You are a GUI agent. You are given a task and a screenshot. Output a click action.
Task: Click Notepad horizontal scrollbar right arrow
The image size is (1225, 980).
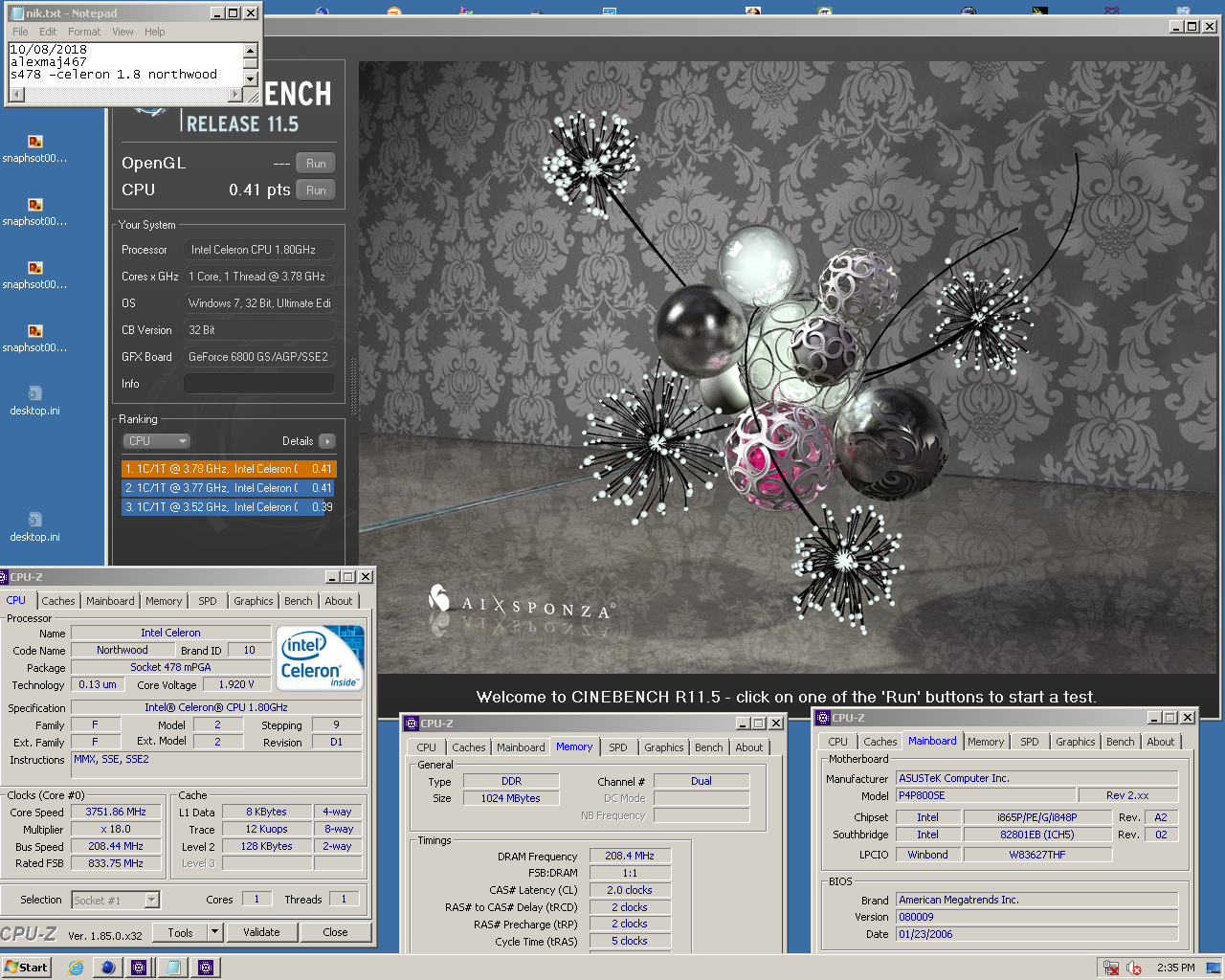235,95
